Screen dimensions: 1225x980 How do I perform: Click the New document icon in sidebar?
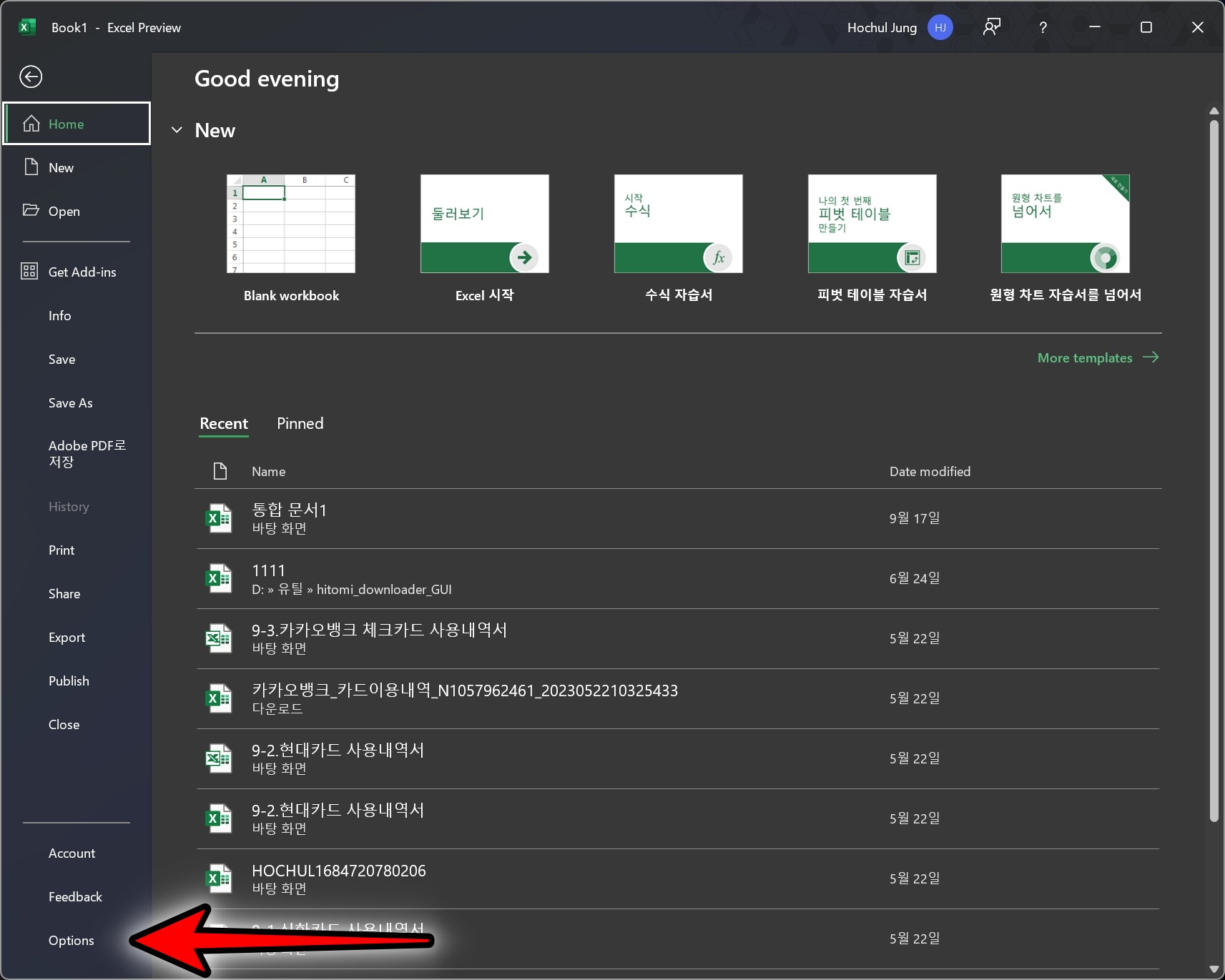31,167
